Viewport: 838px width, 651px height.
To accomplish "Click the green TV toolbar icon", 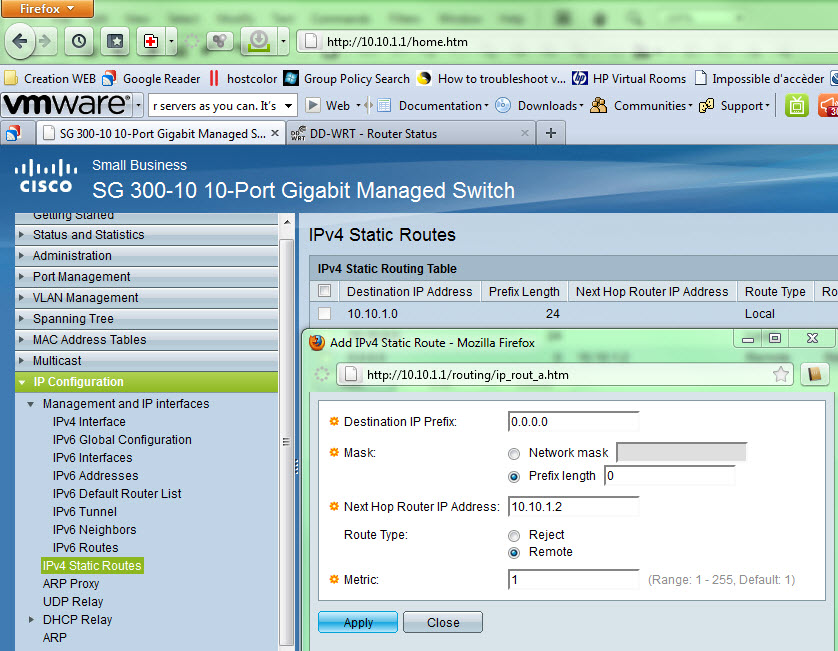I will click(x=796, y=106).
